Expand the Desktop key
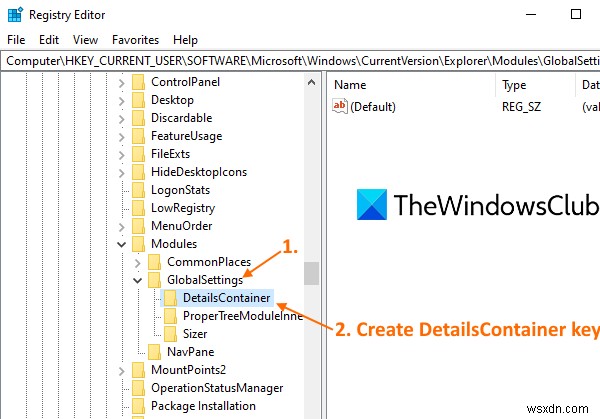This screenshot has width=600, height=419. point(121,101)
